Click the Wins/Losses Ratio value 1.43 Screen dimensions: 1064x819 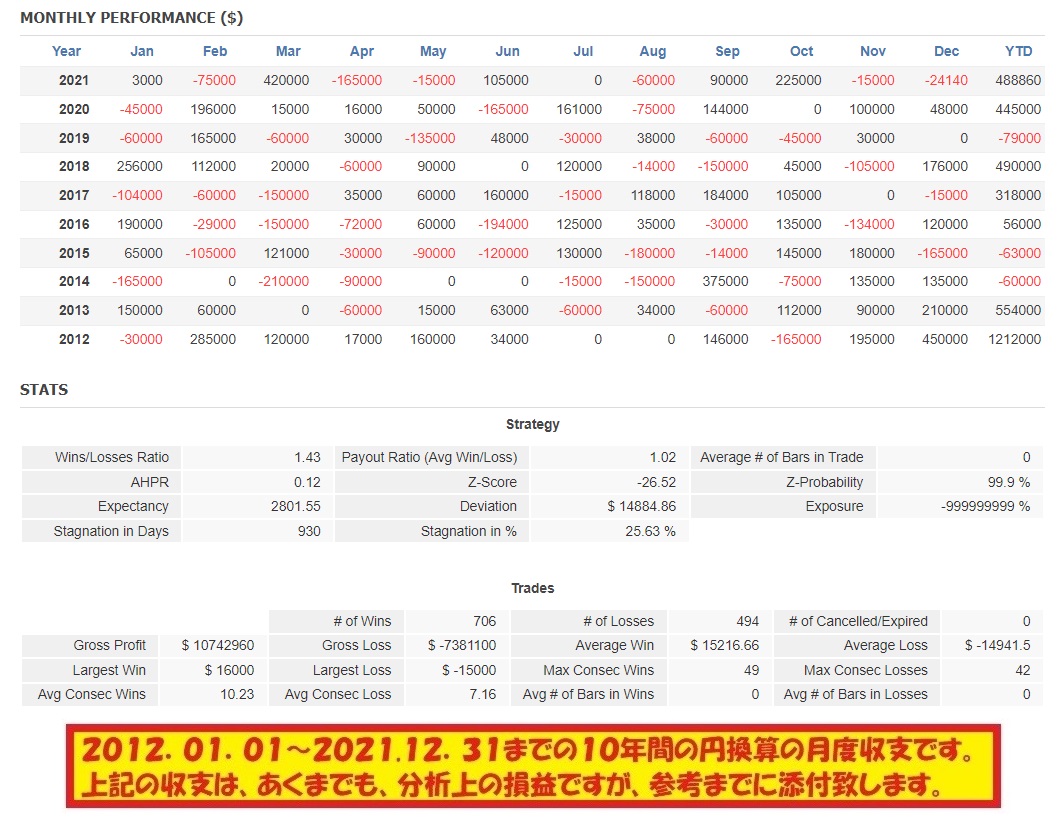click(x=307, y=457)
